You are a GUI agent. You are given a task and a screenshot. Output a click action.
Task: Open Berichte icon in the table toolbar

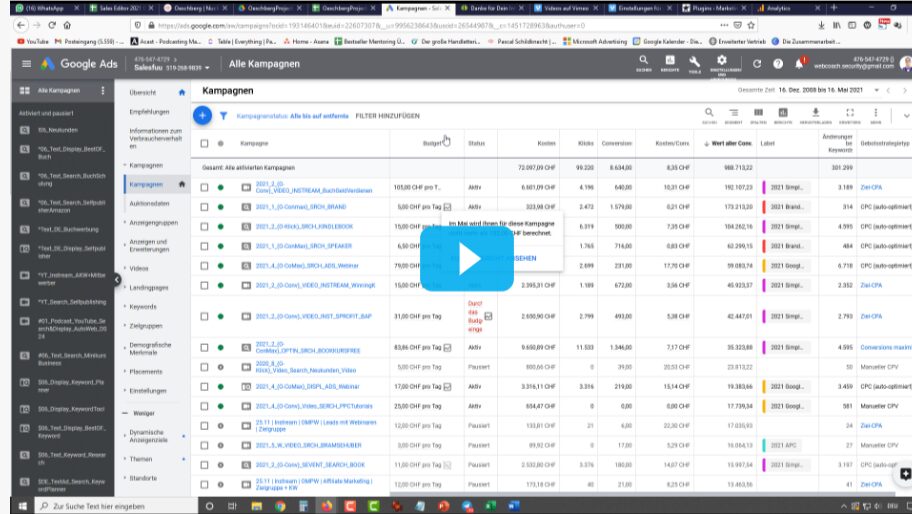pyautogui.click(x=783, y=115)
